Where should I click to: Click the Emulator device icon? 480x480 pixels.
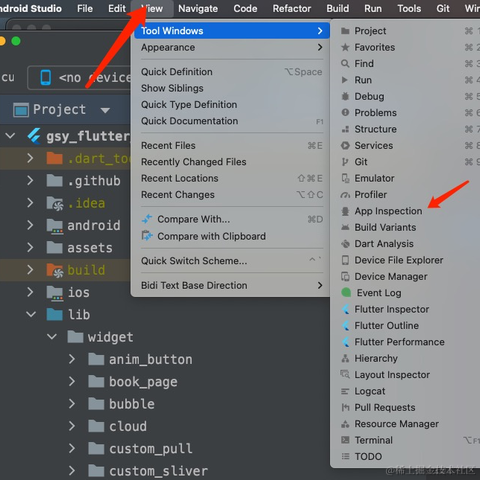[x=345, y=178]
